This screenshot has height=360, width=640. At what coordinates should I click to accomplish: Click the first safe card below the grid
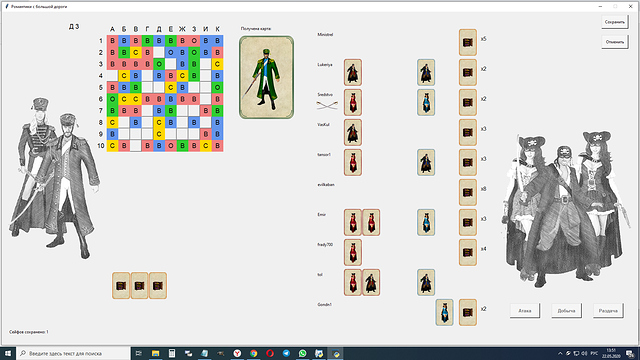pos(121,286)
